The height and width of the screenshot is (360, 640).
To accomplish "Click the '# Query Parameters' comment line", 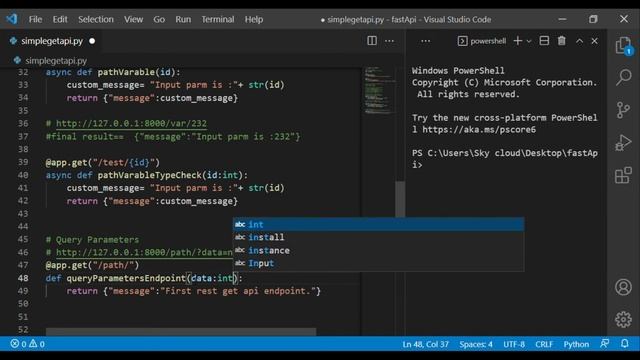I will point(92,240).
